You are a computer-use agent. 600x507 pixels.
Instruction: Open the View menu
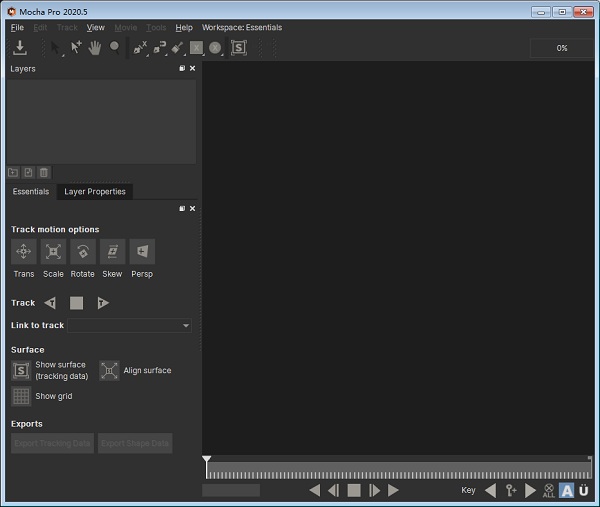(x=95, y=28)
